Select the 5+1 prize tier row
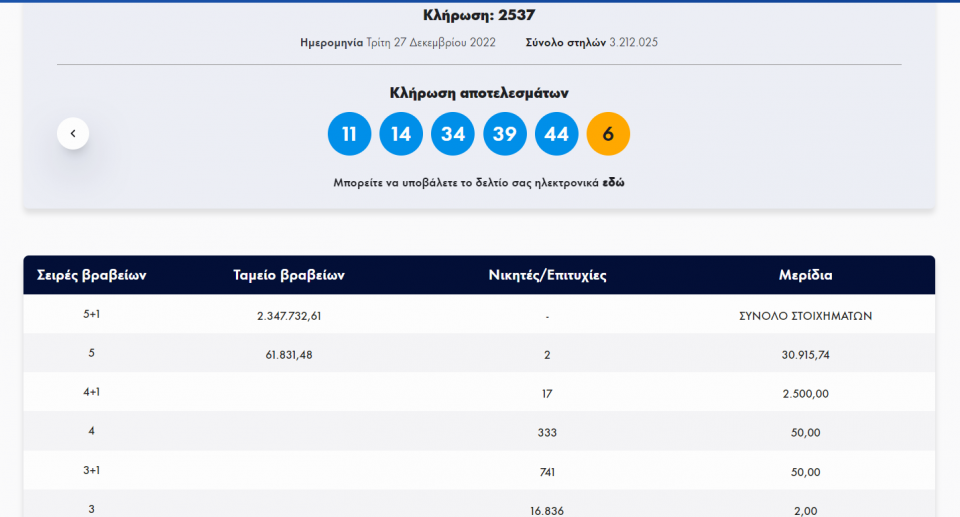 pyautogui.click(x=92, y=314)
